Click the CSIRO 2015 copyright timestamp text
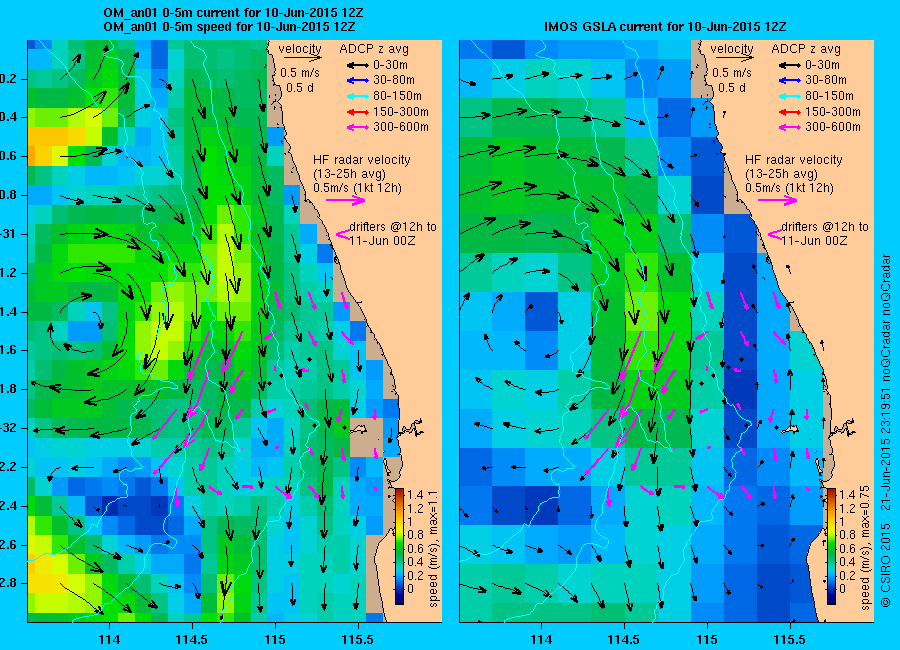The image size is (900, 650). point(886,430)
